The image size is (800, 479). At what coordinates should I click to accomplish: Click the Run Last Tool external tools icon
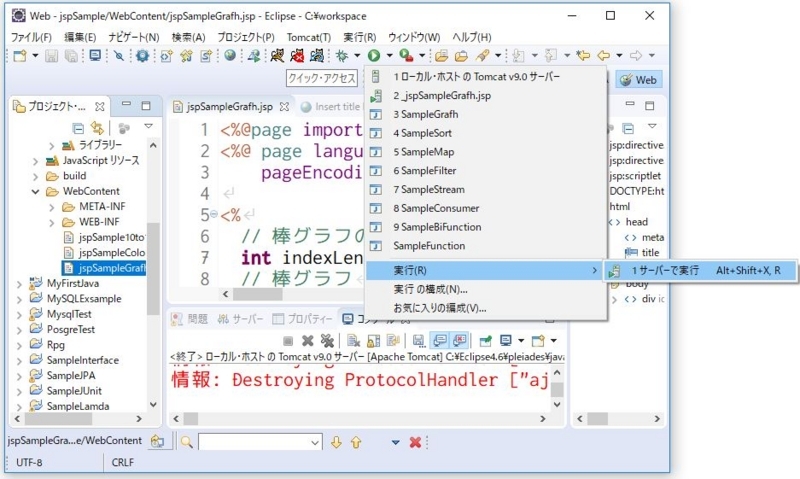coord(406,56)
